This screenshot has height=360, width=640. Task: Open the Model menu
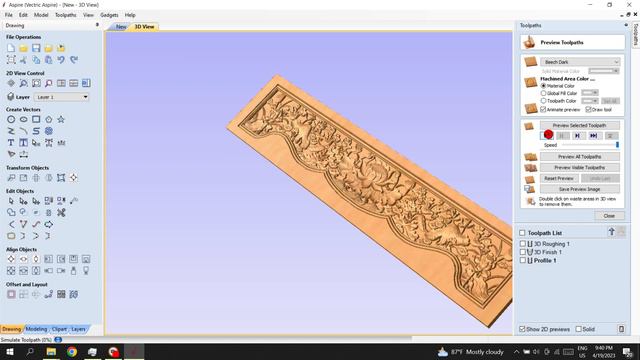[41, 15]
